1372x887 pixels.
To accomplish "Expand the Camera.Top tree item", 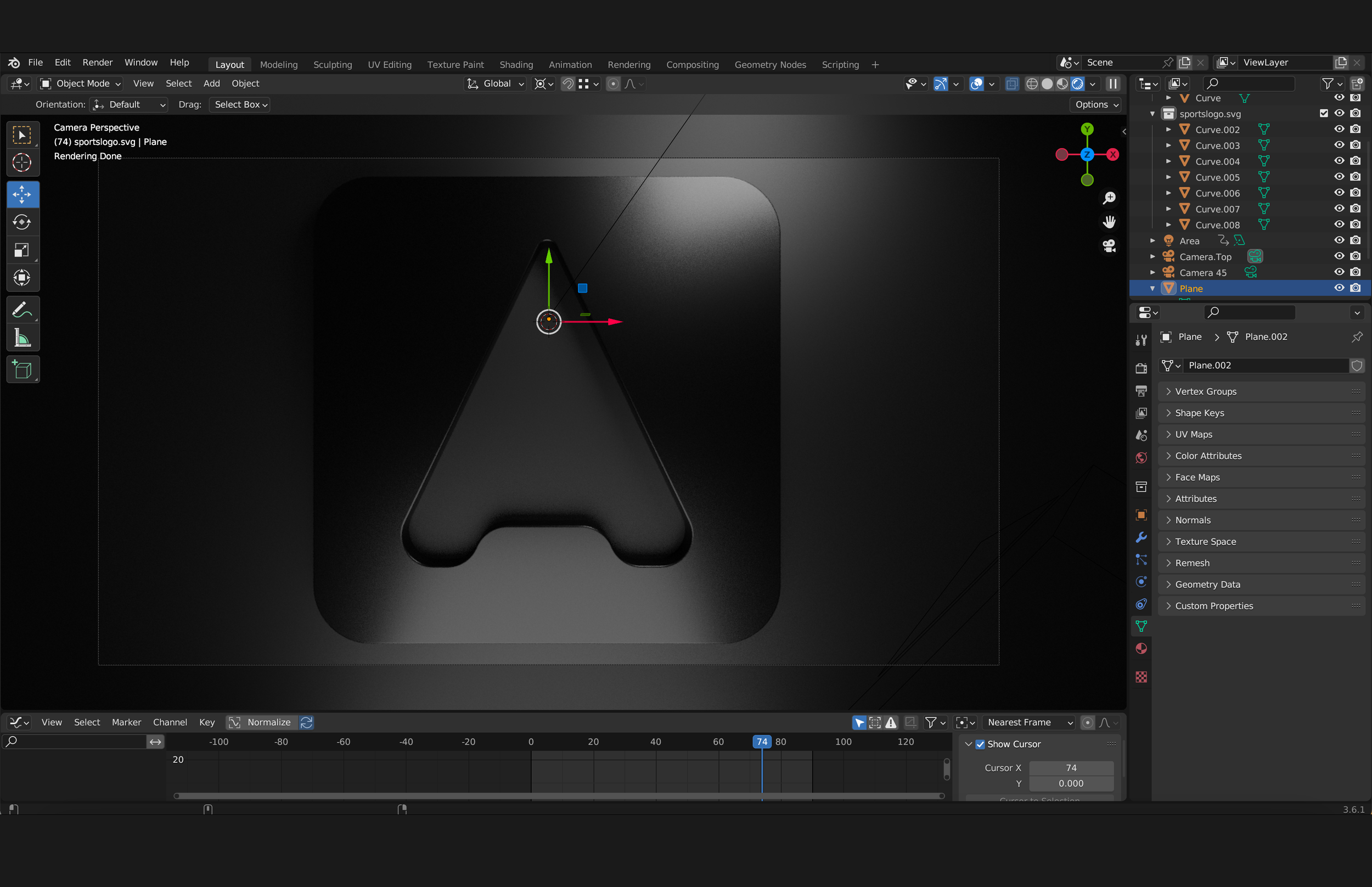I will [1152, 256].
